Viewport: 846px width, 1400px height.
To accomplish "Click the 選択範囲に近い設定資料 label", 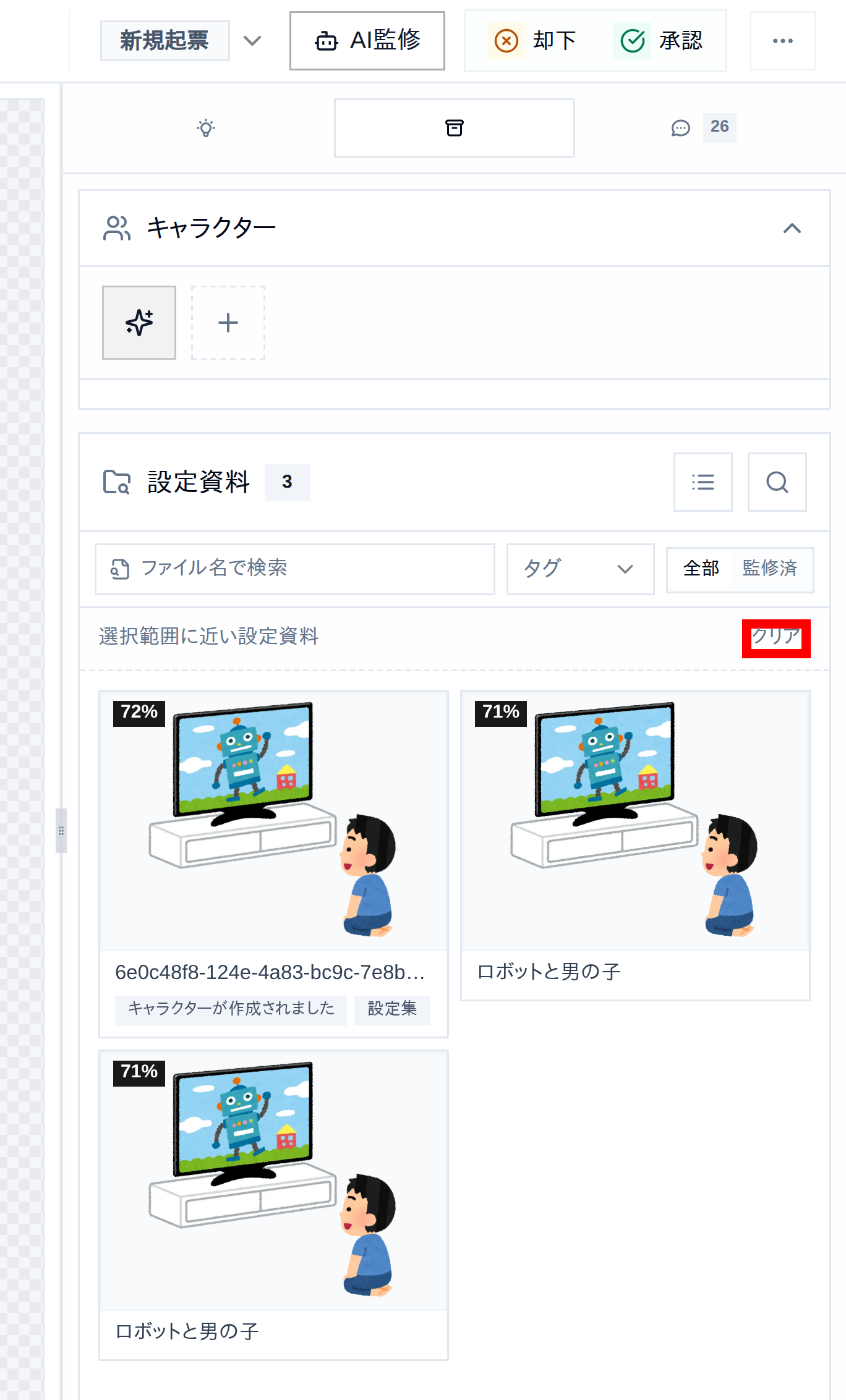I will tap(209, 637).
